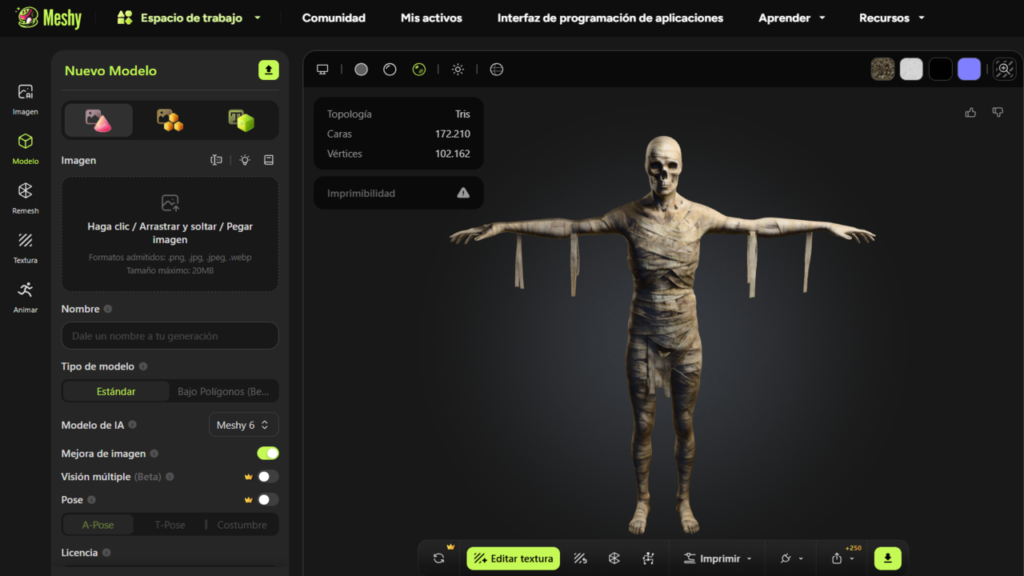
Task: Select the Costumbre pose option
Action: coord(242,524)
